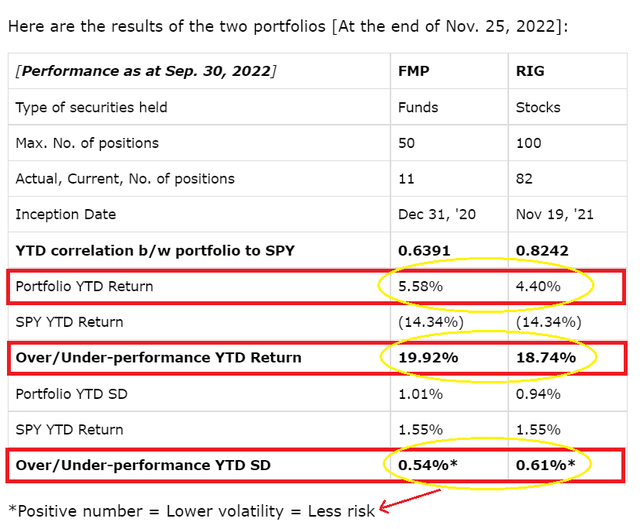This screenshot has width=640, height=529.
Task: Select the FMP column header
Action: pyautogui.click(x=416, y=71)
